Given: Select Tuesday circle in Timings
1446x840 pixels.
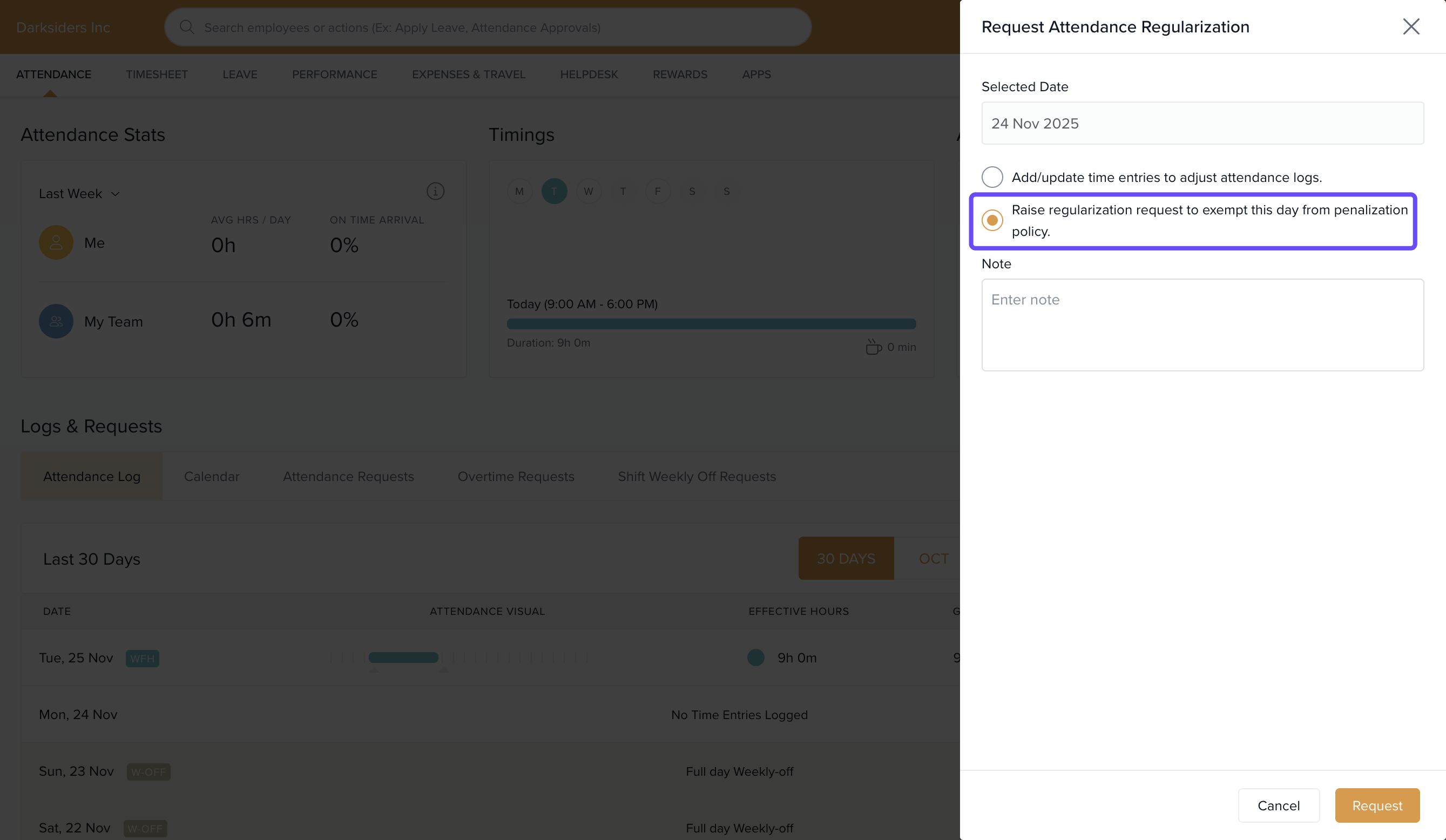Looking at the screenshot, I should point(554,191).
